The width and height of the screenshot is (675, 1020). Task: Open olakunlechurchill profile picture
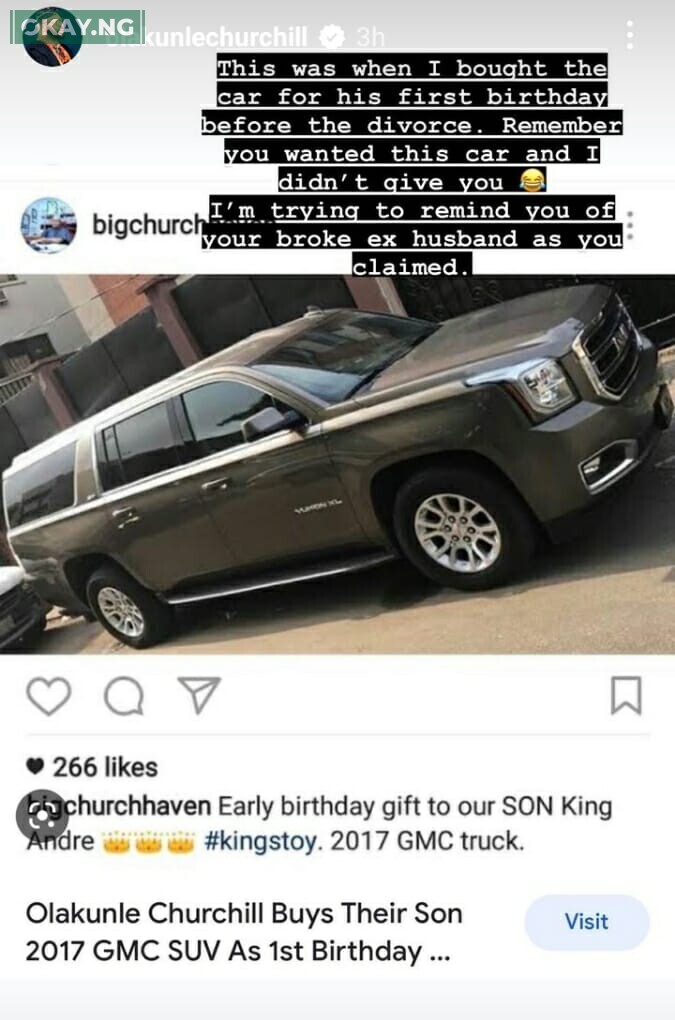click(52, 36)
